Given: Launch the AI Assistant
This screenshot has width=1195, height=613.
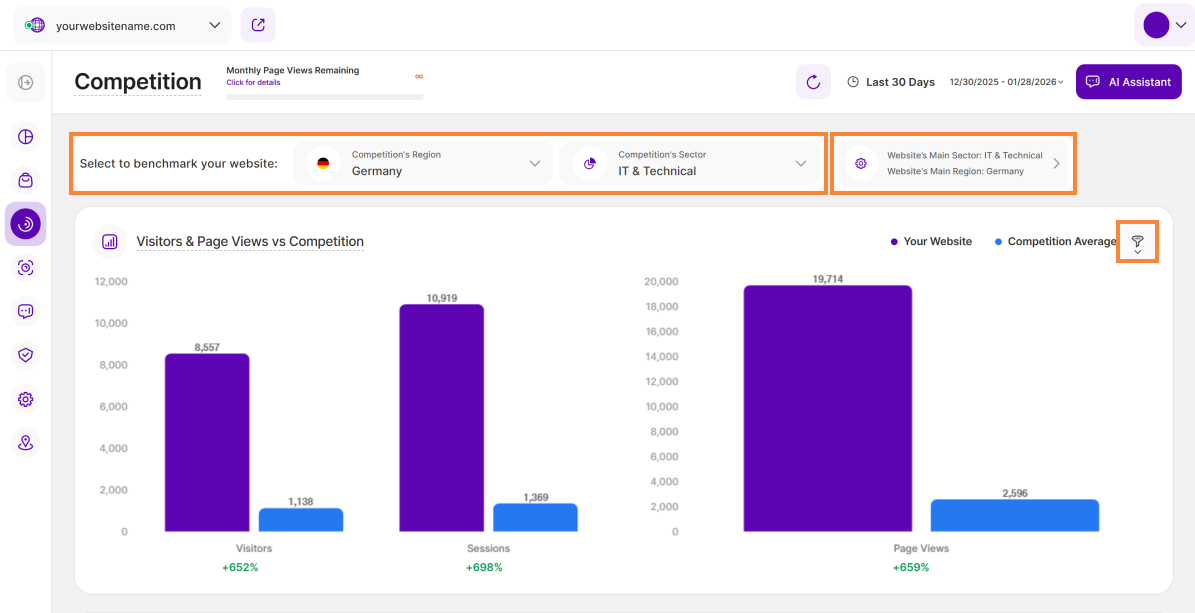Looking at the screenshot, I should [1128, 82].
